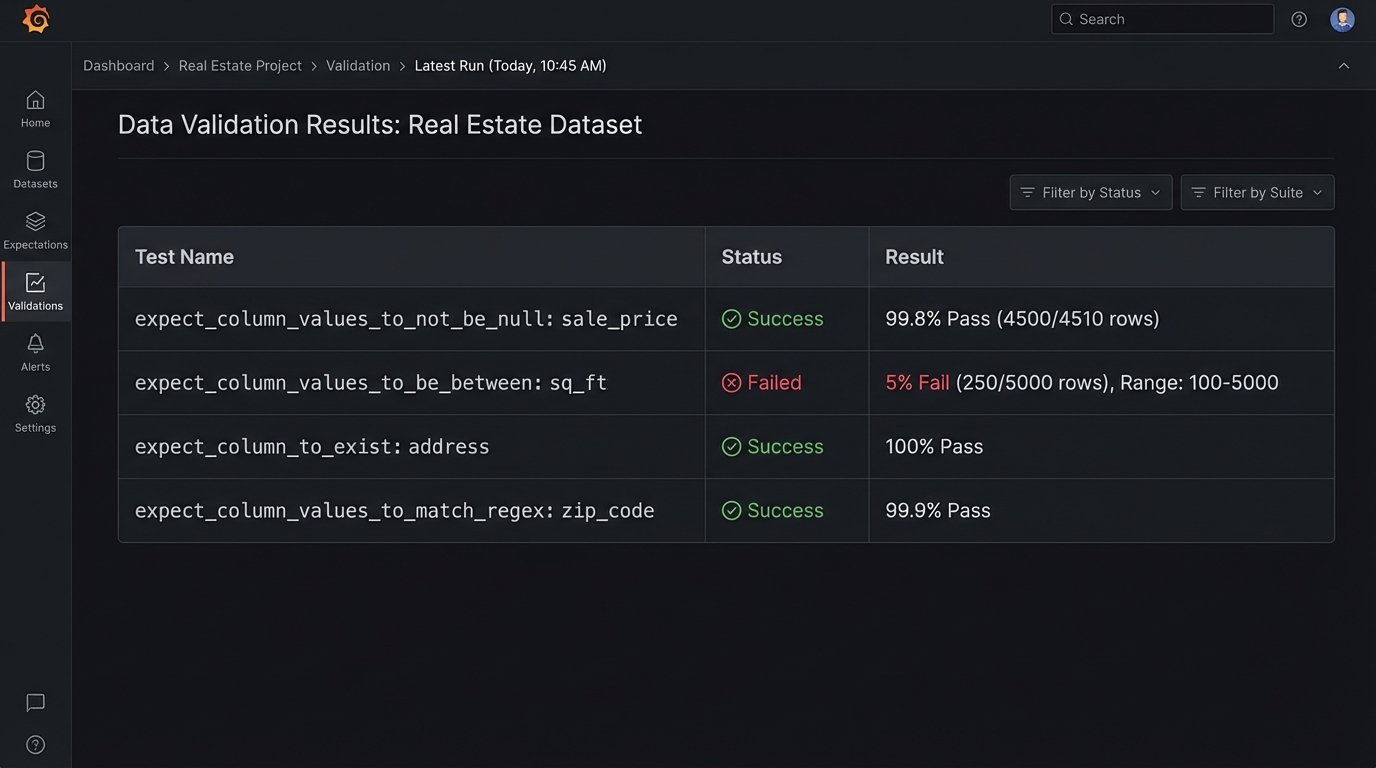This screenshot has width=1376, height=768.
Task: Open the help icon near the avatar
Action: coord(1298,18)
